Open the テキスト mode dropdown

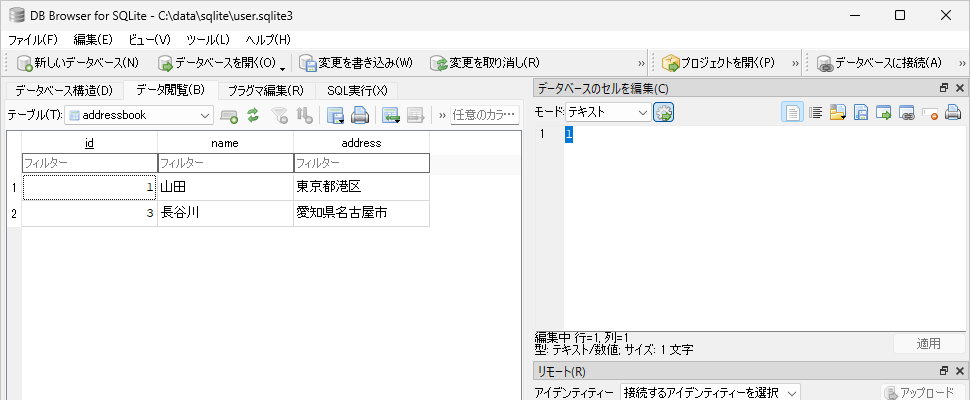point(608,113)
